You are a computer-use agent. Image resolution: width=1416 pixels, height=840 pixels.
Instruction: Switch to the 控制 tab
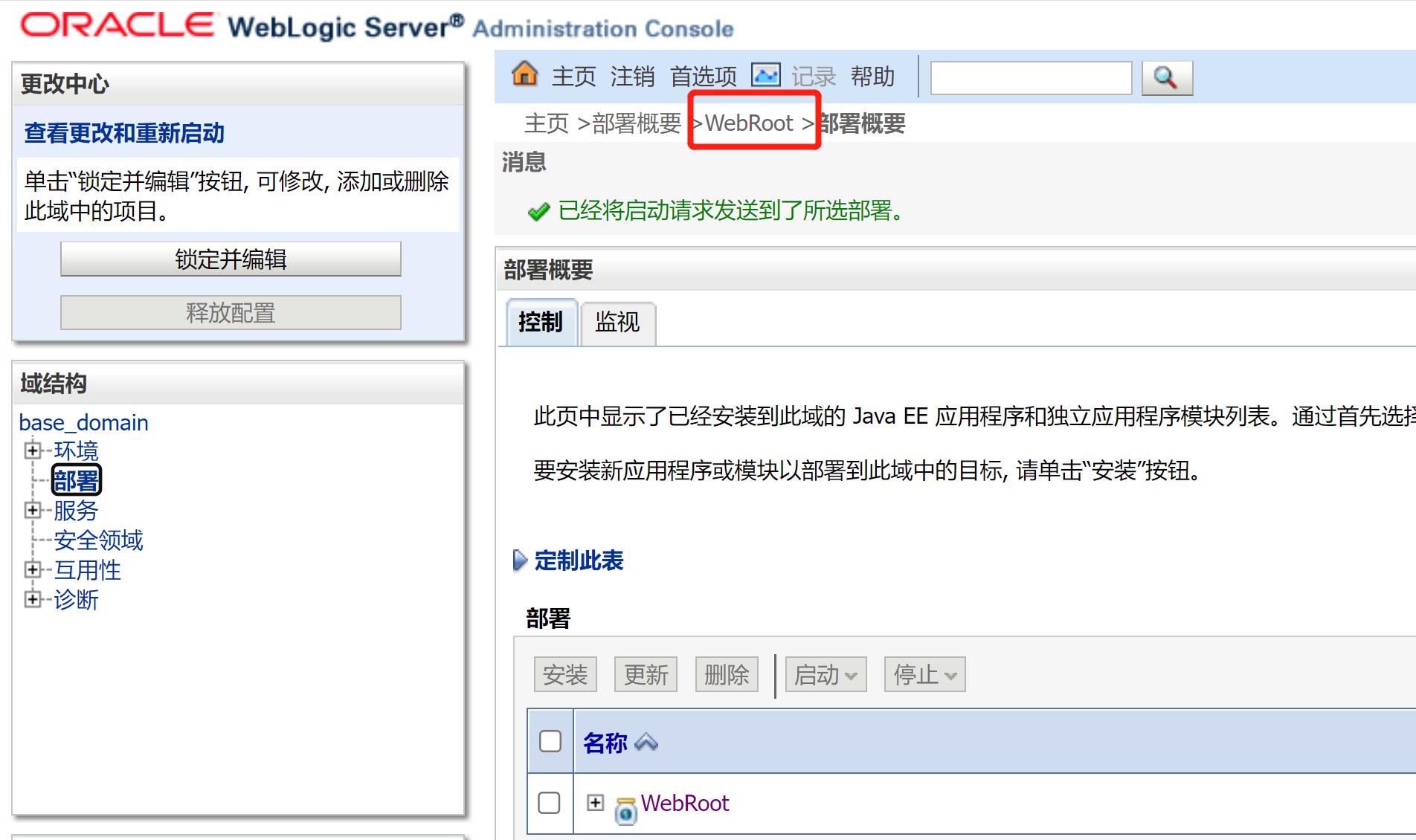541,323
